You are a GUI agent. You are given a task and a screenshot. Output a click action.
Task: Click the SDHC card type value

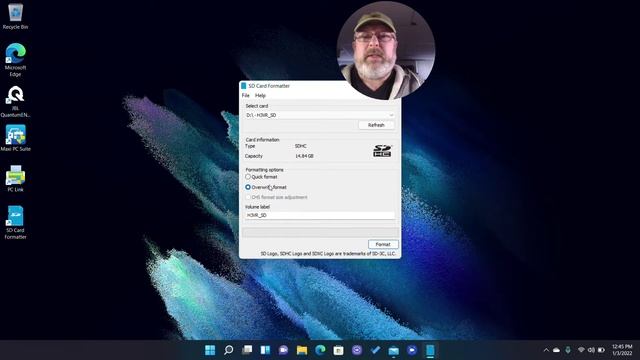pos(301,146)
